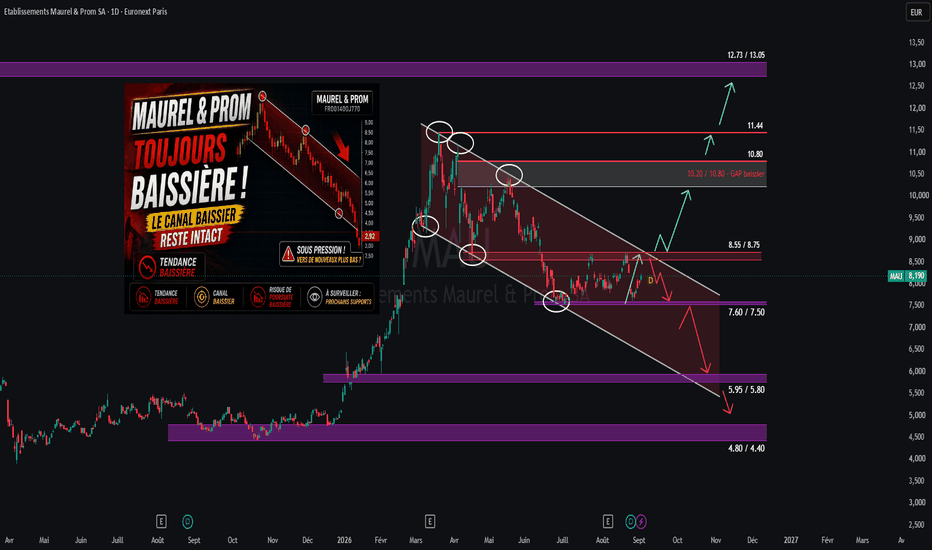Select the "12.73 / 13.05" label
The image size is (932, 550).
pos(746,55)
